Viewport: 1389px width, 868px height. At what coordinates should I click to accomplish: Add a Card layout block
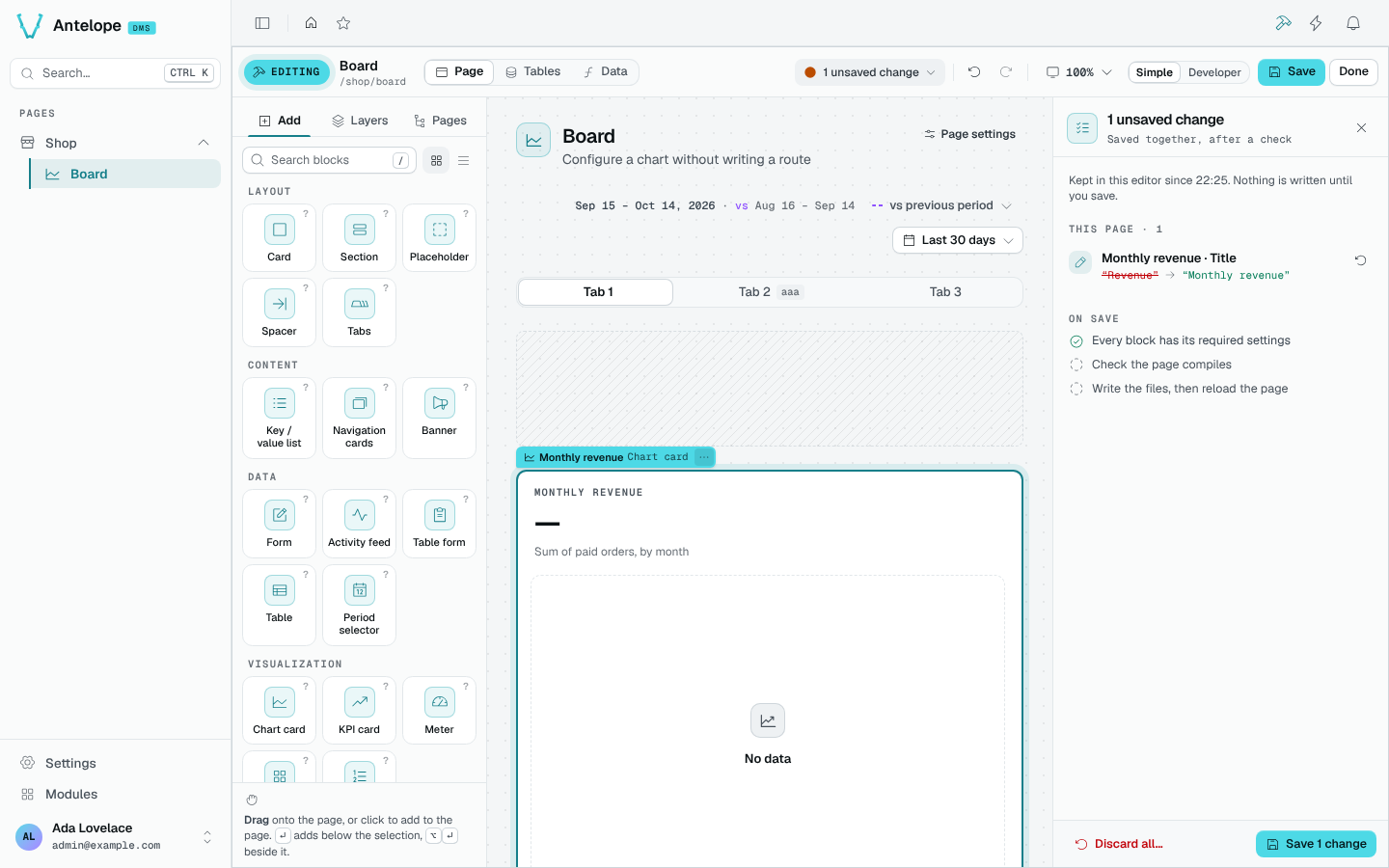tap(279, 237)
